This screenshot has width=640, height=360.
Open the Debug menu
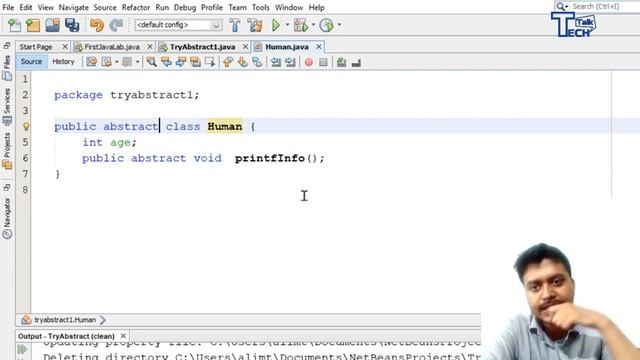point(185,7)
